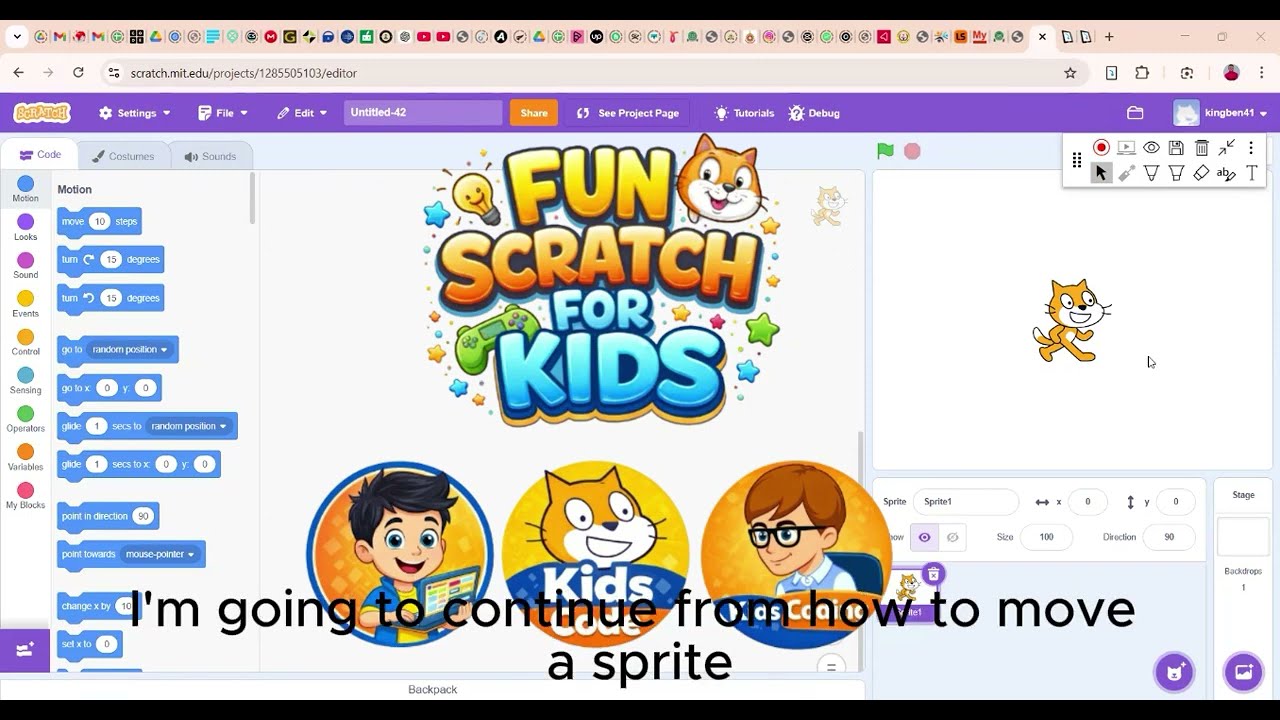This screenshot has height=720, width=1280.
Task: Select the Motion block category
Action: 26,189
